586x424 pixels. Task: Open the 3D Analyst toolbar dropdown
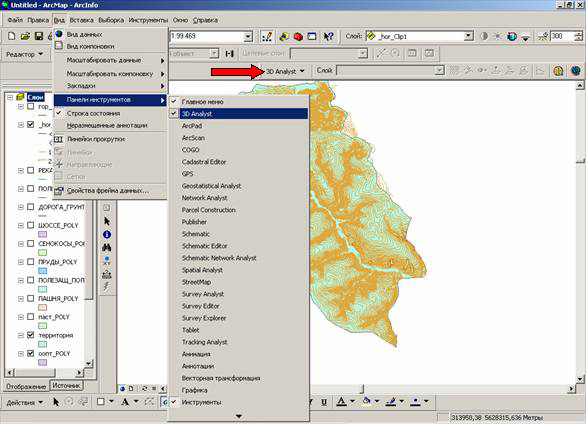pos(285,71)
